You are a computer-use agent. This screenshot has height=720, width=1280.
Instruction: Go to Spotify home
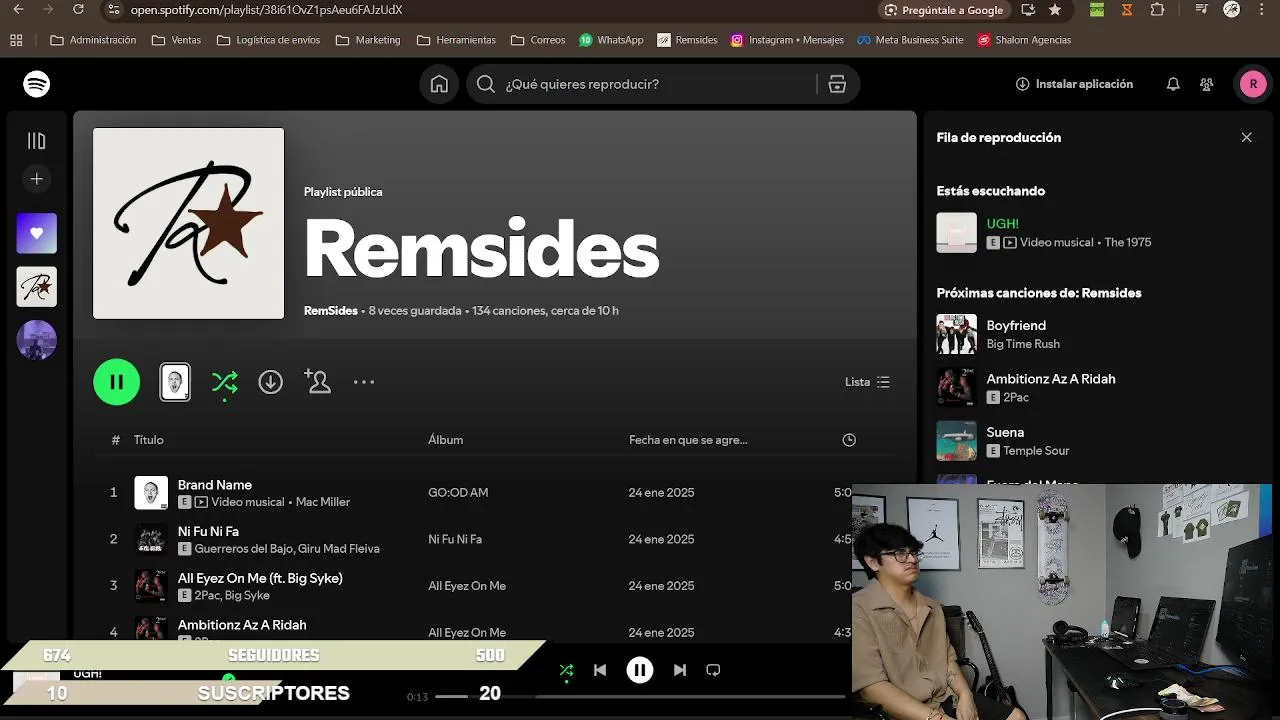pyautogui.click(x=439, y=84)
